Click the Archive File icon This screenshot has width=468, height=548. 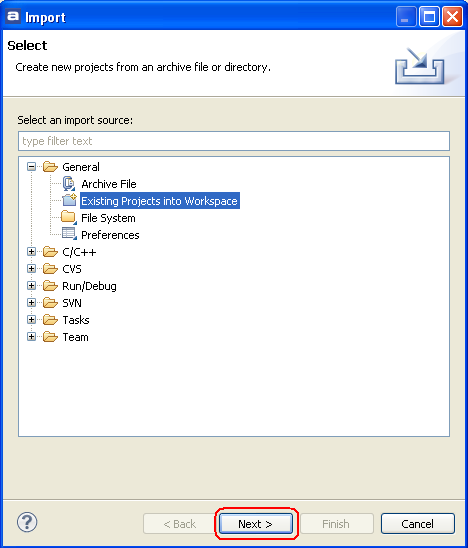(x=69, y=183)
